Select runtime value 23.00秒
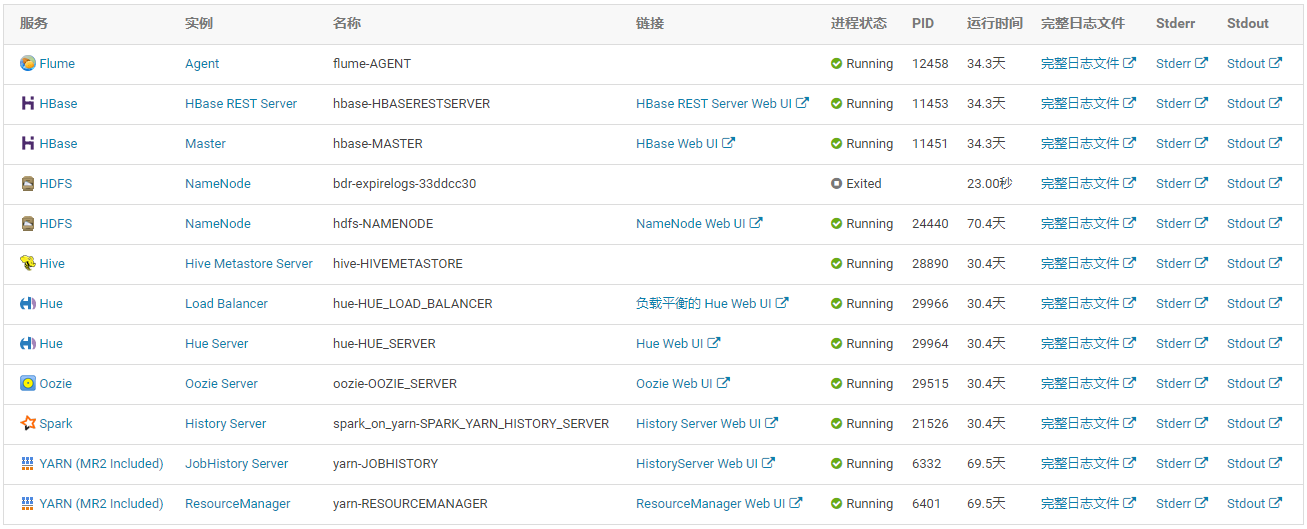Image resolution: width=1307 pixels, height=529 pixels. click(x=990, y=183)
